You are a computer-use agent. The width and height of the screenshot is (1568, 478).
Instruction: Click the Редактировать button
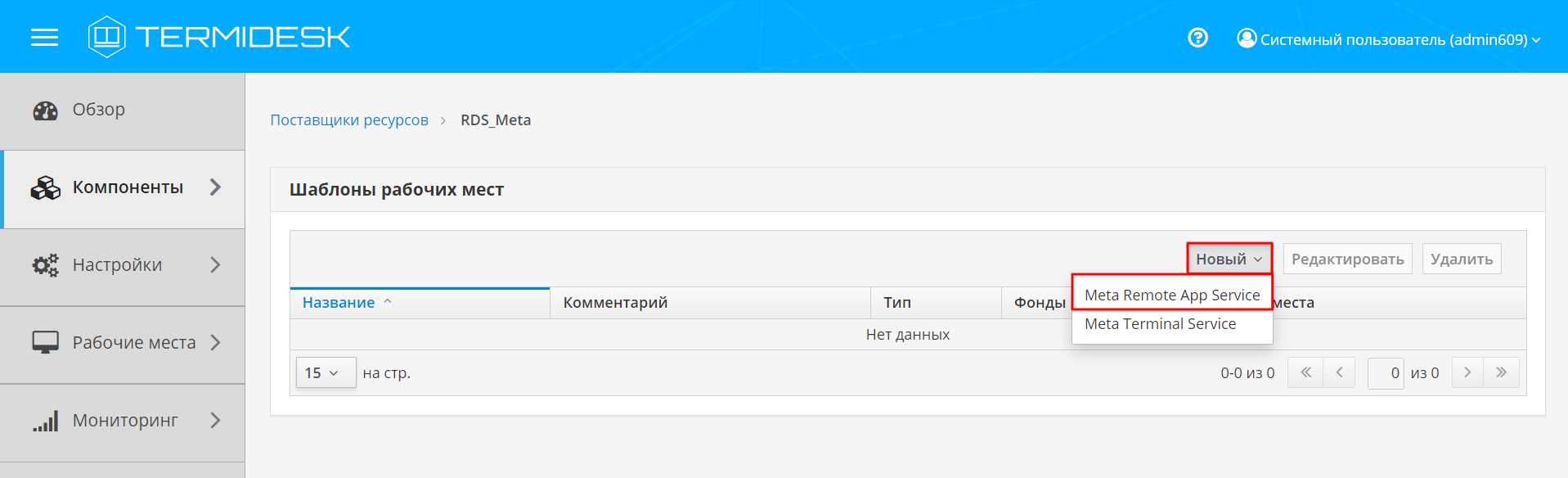[x=1347, y=259]
